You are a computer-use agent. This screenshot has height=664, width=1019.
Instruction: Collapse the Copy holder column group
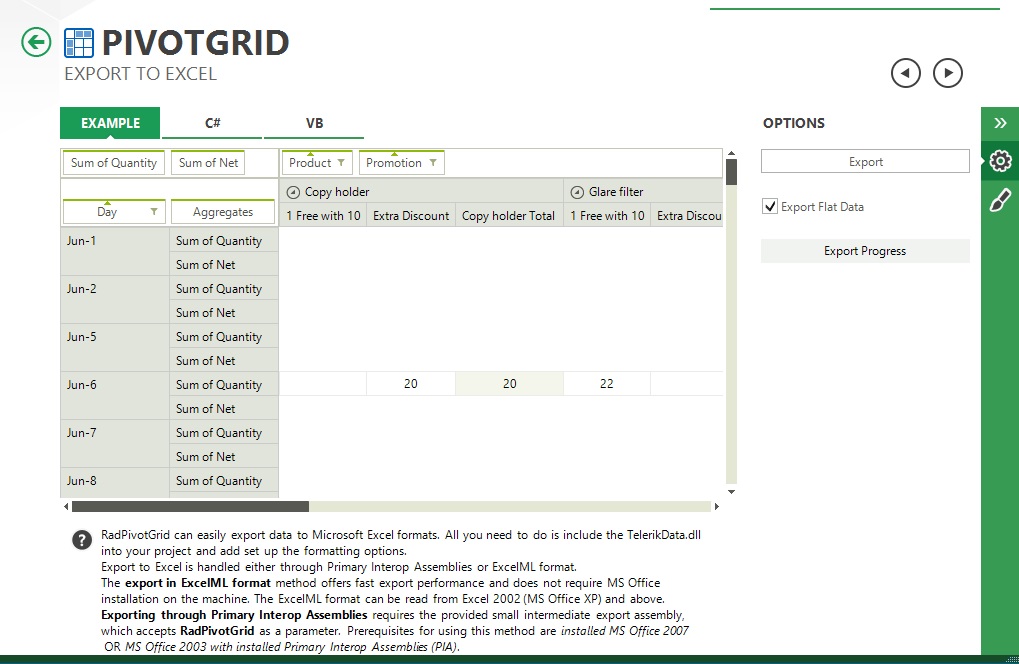(x=293, y=192)
